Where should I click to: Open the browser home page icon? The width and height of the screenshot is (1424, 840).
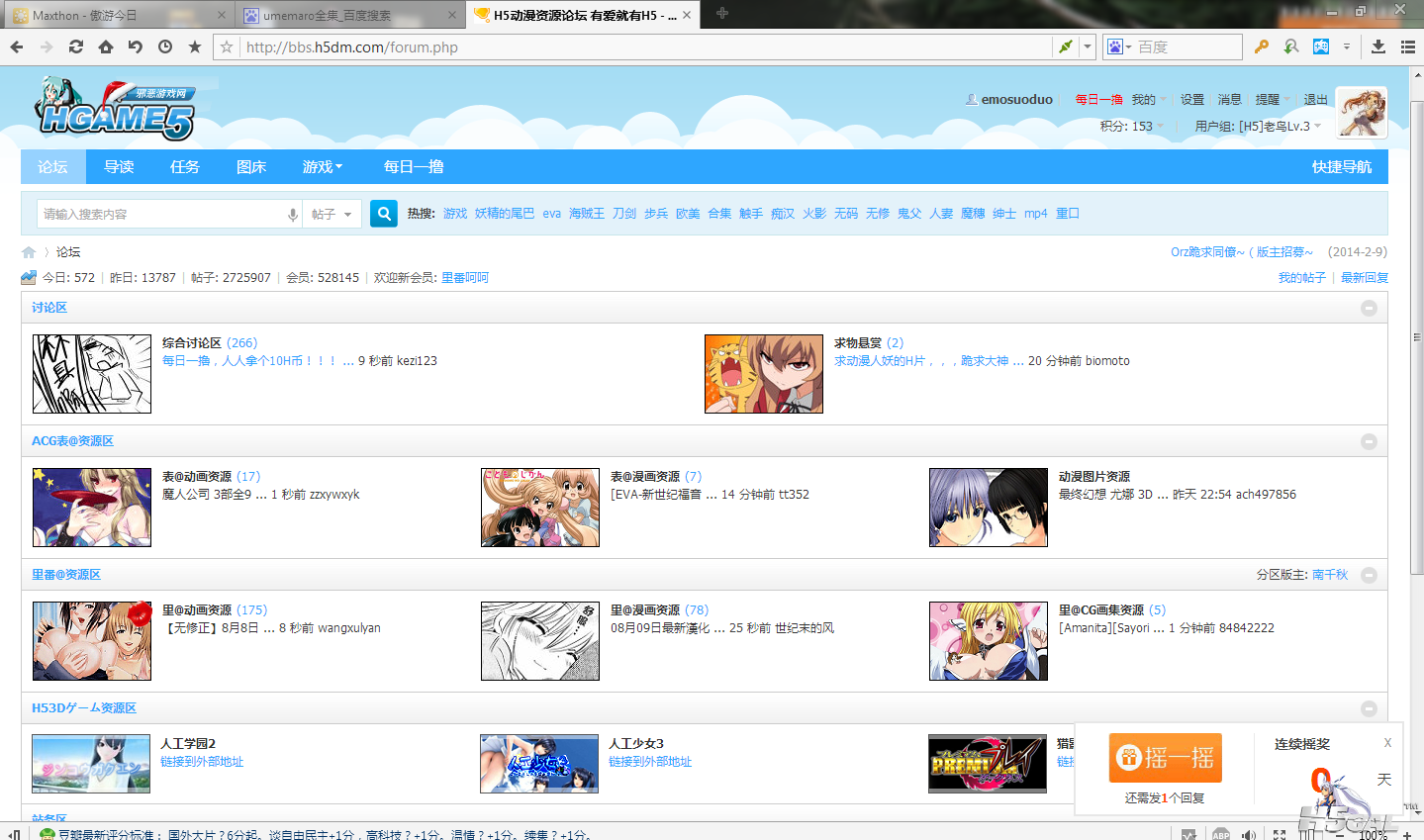point(106,47)
